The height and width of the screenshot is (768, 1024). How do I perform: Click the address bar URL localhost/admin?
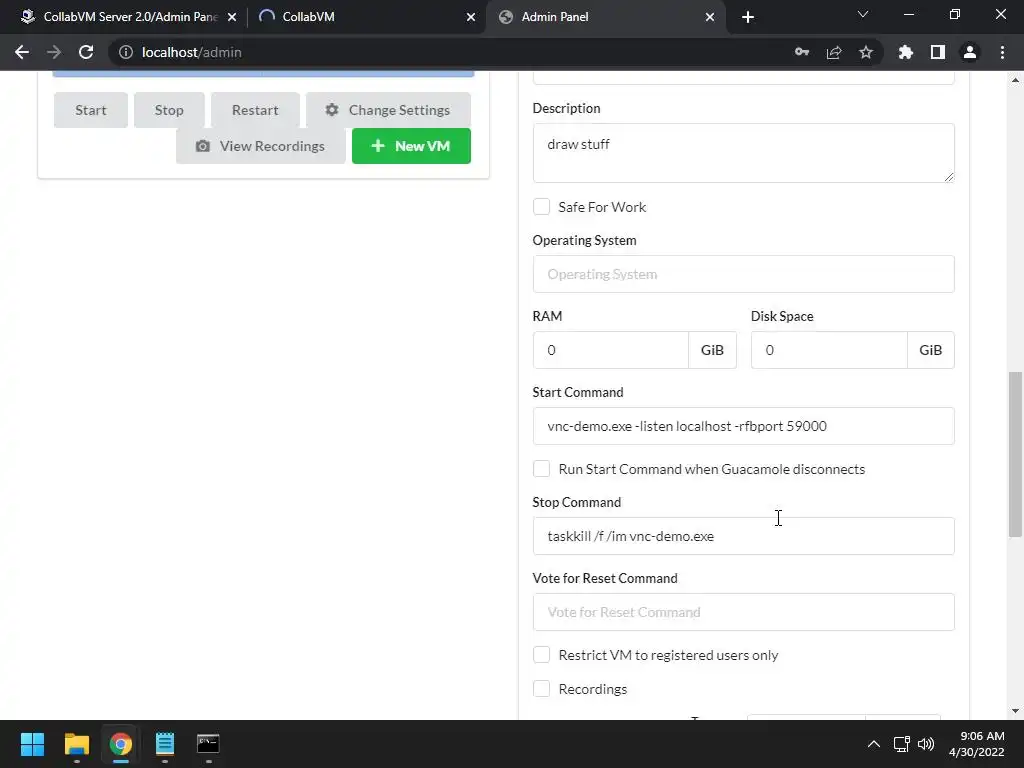(191, 52)
